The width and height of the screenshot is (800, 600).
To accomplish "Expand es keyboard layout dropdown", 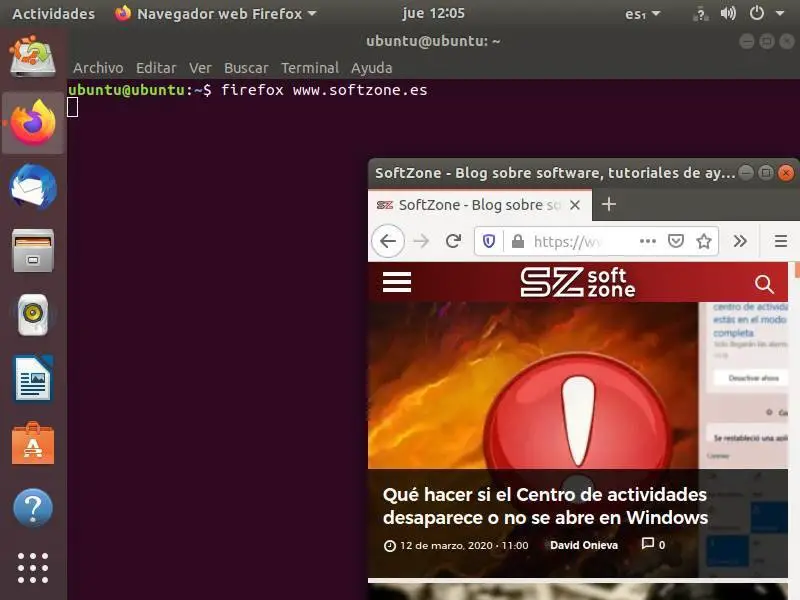I will click(642, 14).
